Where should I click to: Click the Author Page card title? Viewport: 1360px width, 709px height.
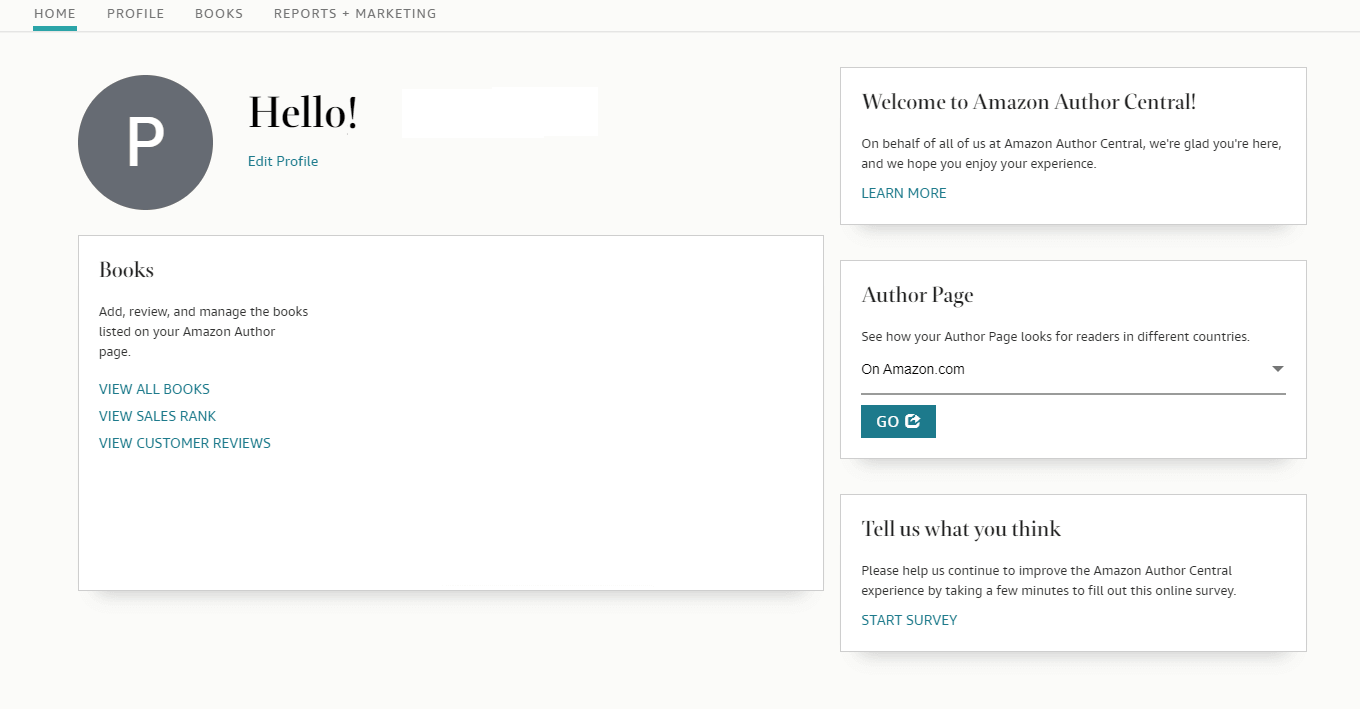[917, 295]
